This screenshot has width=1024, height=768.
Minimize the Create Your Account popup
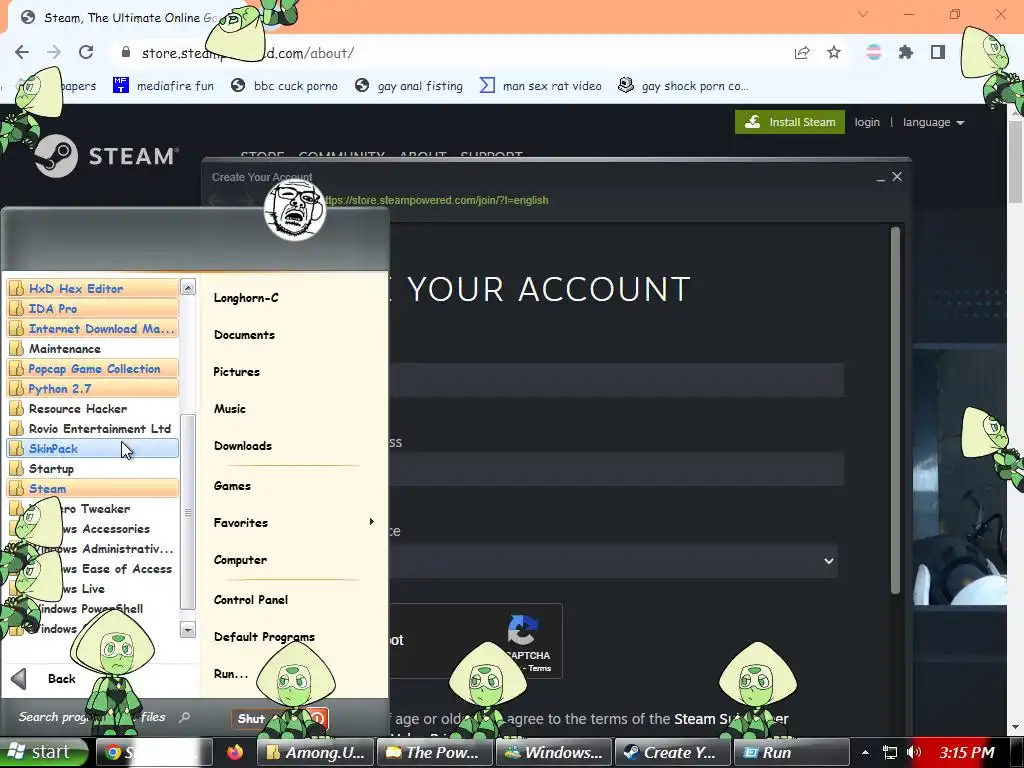pyautogui.click(x=880, y=178)
